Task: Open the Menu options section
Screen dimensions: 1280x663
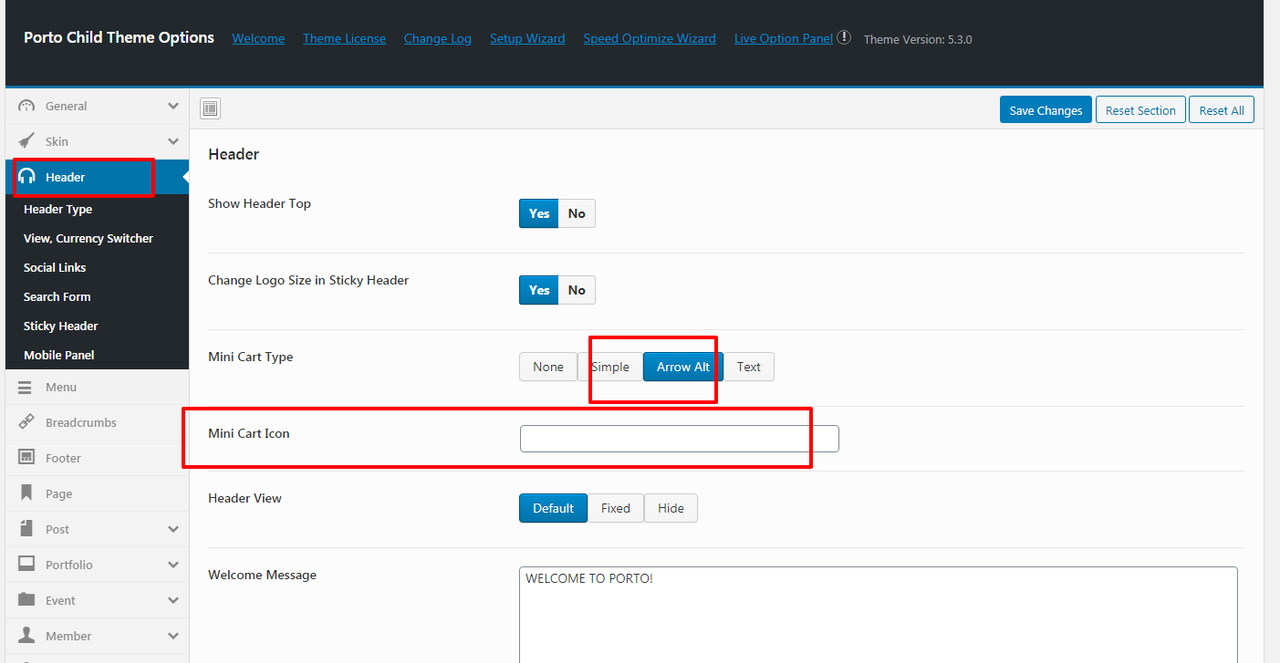Action: [x=97, y=387]
